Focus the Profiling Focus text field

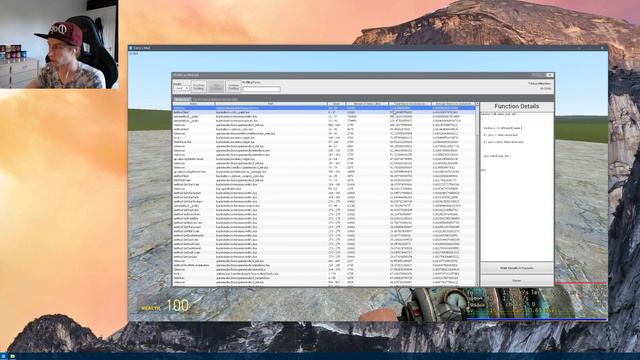point(261,89)
